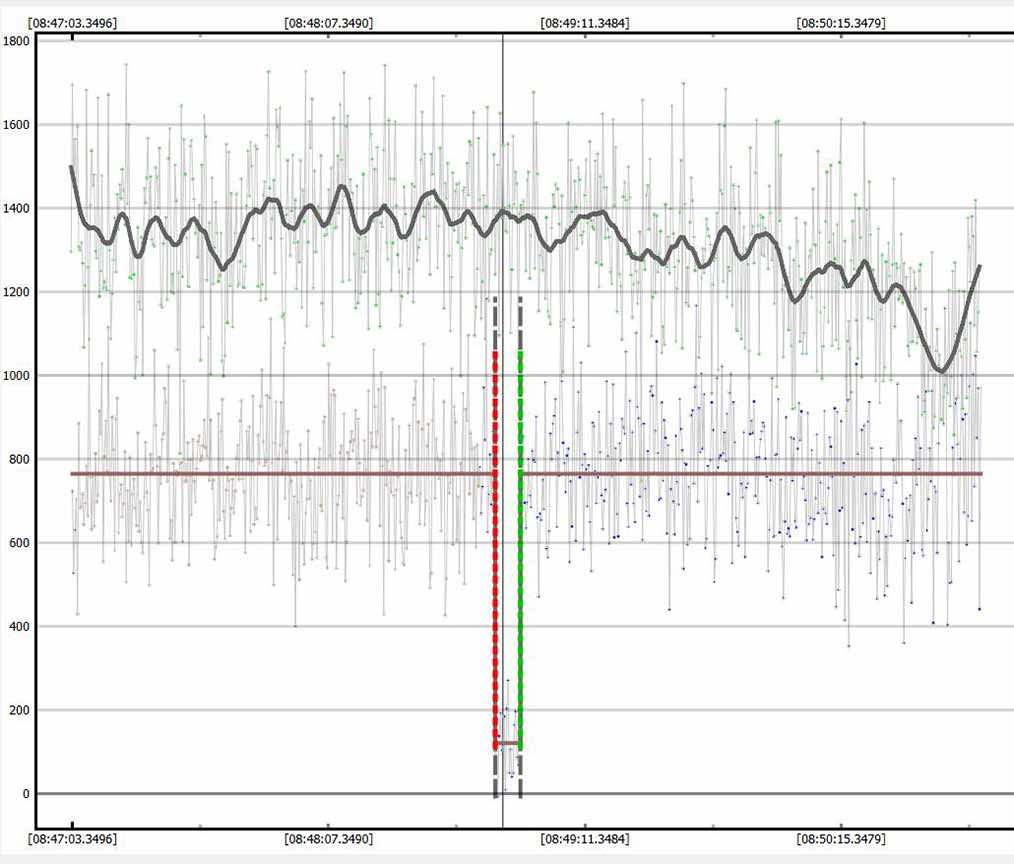1014x864 pixels.
Task: Click the green dashed end marker line
Action: pyautogui.click(x=521, y=550)
